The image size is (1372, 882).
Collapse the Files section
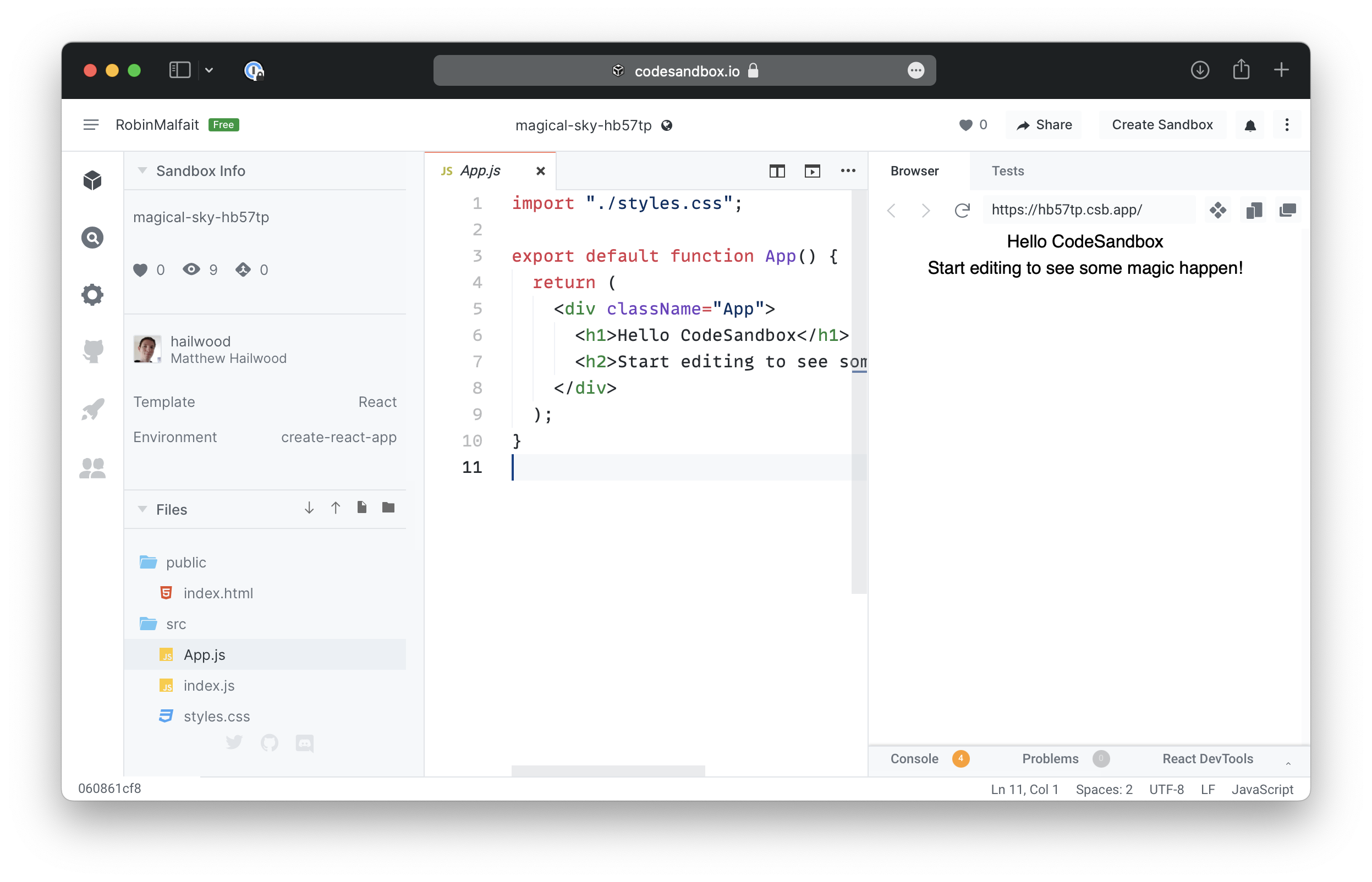[142, 509]
